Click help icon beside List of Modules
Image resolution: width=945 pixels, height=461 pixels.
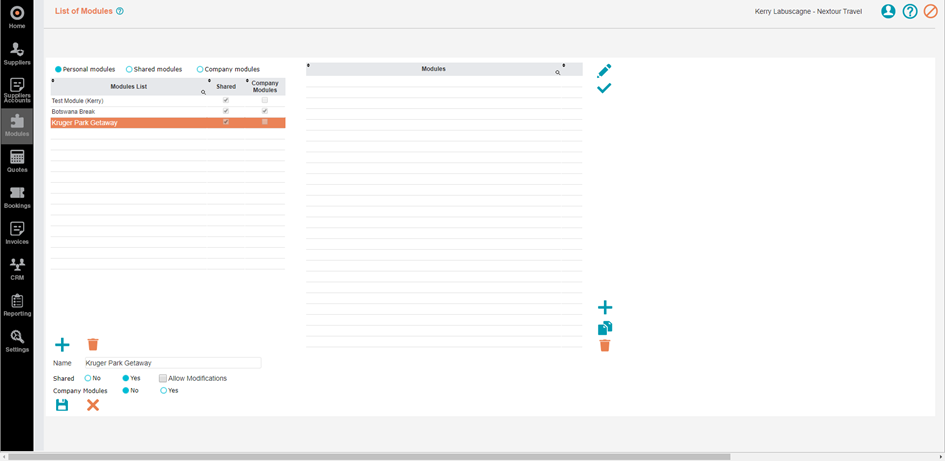click(x=119, y=11)
